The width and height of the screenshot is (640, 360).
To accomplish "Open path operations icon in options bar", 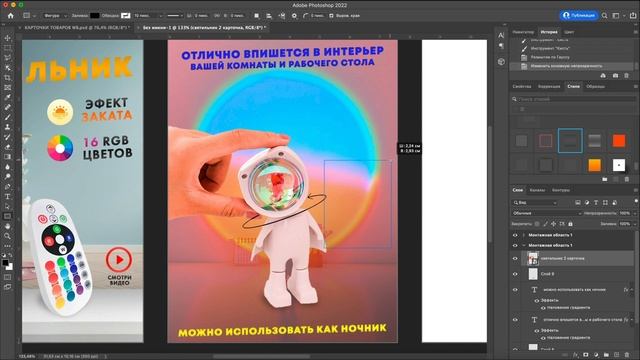I will point(256,16).
